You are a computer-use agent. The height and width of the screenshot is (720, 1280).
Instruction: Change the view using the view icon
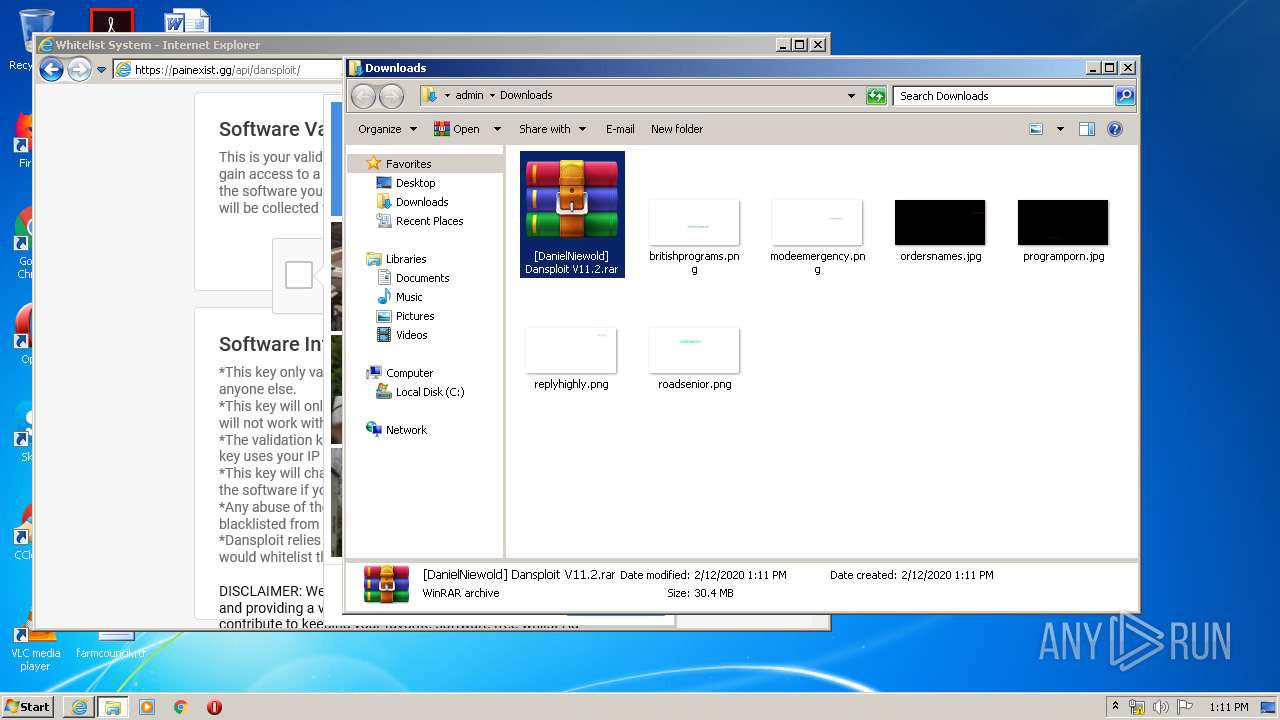[x=1036, y=129]
